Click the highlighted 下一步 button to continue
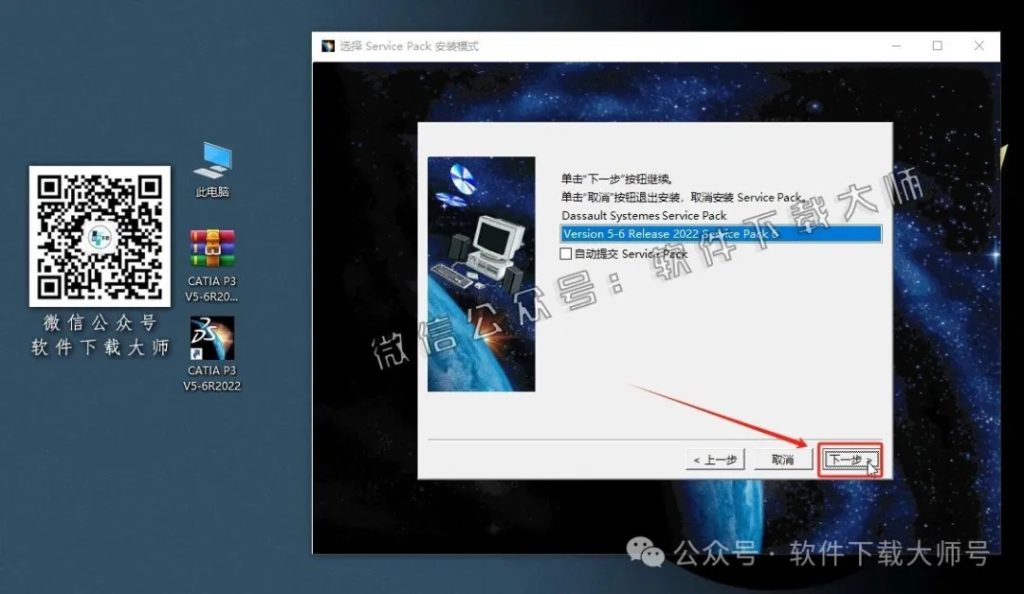The width and height of the screenshot is (1024, 594). point(849,460)
